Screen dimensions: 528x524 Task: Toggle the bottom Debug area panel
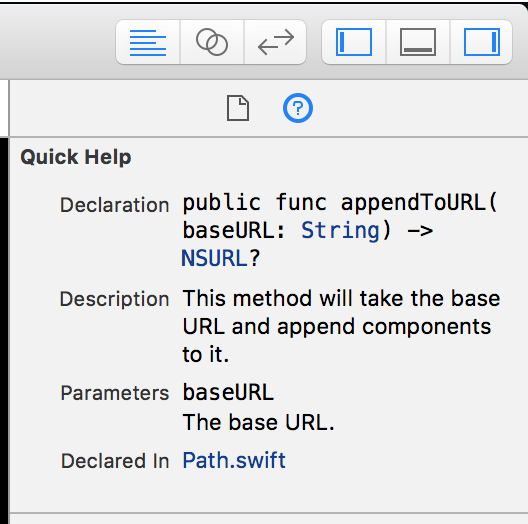(x=418, y=42)
